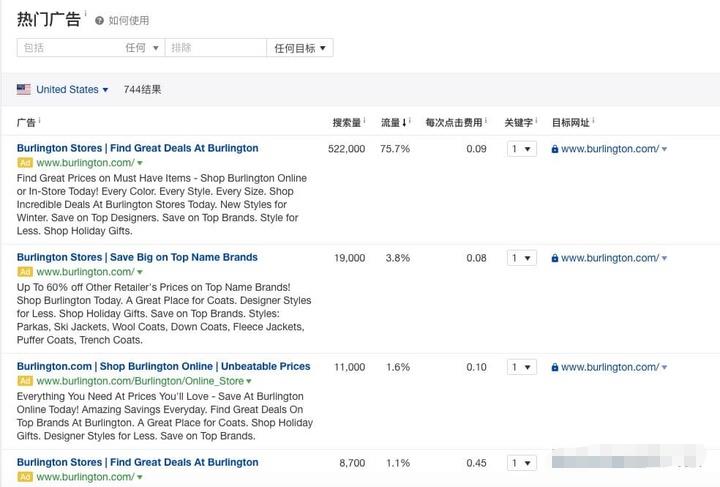Click Ad badge icon of the 8,700 row

coord(25,477)
